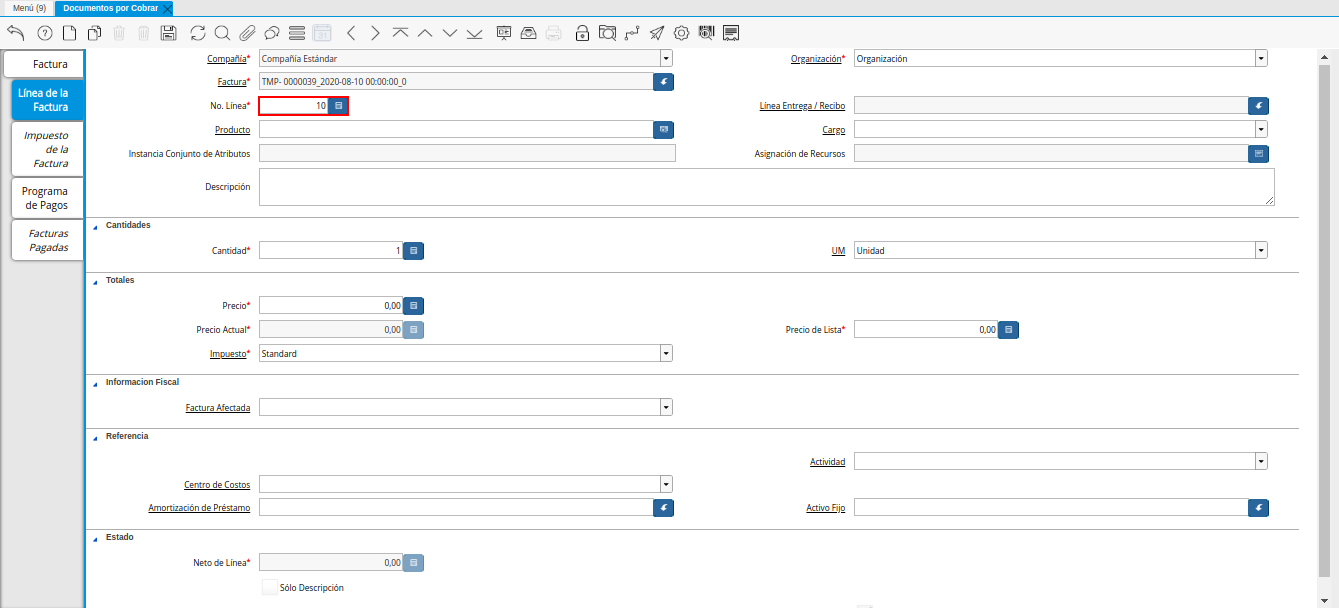Click the Workflow gear icon in toolbar
The image size is (1339, 608).
pos(682,33)
